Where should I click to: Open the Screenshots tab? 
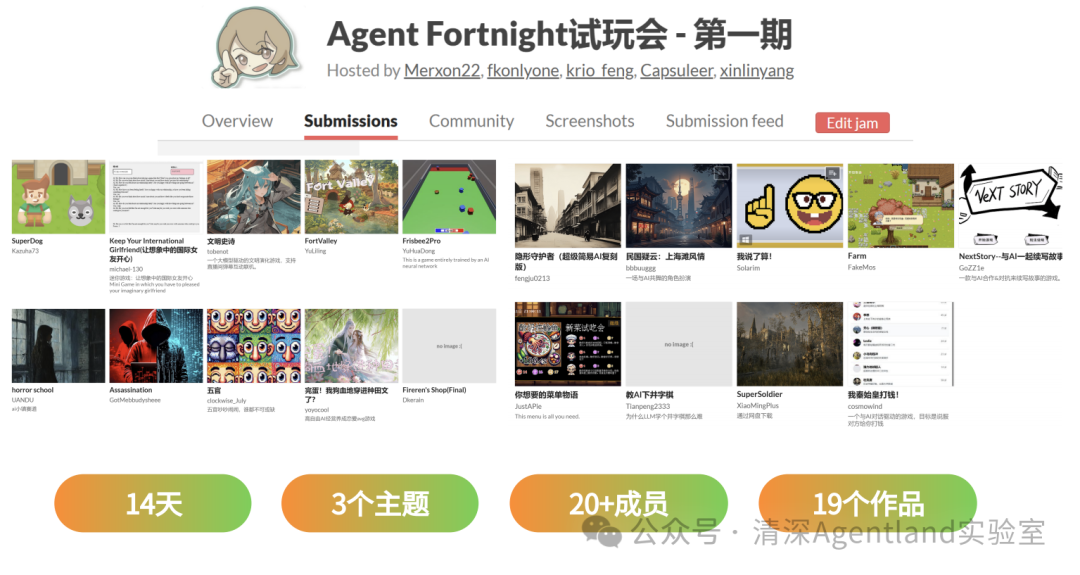(x=590, y=121)
